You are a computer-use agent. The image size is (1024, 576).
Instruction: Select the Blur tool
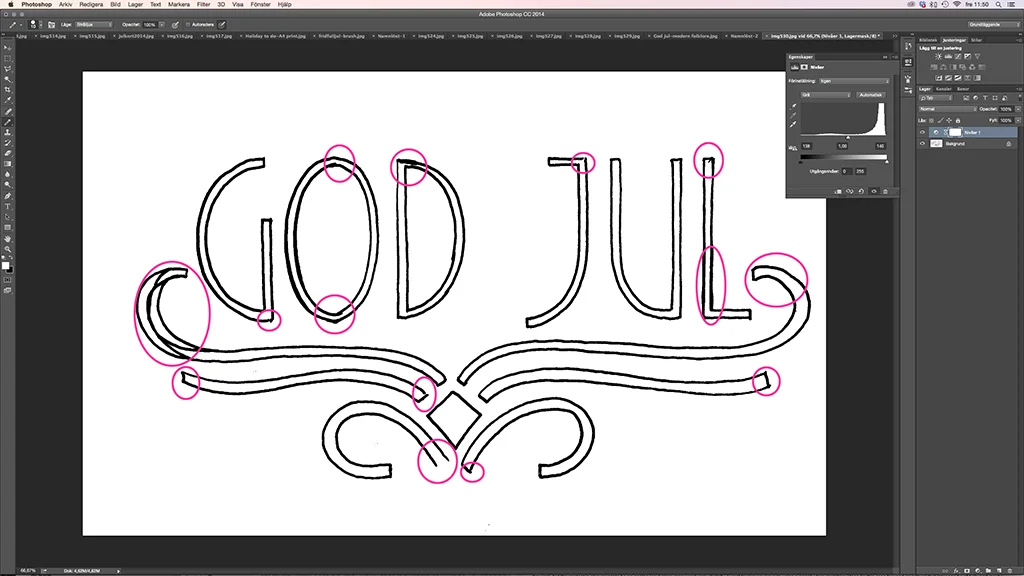pyautogui.click(x=8, y=174)
